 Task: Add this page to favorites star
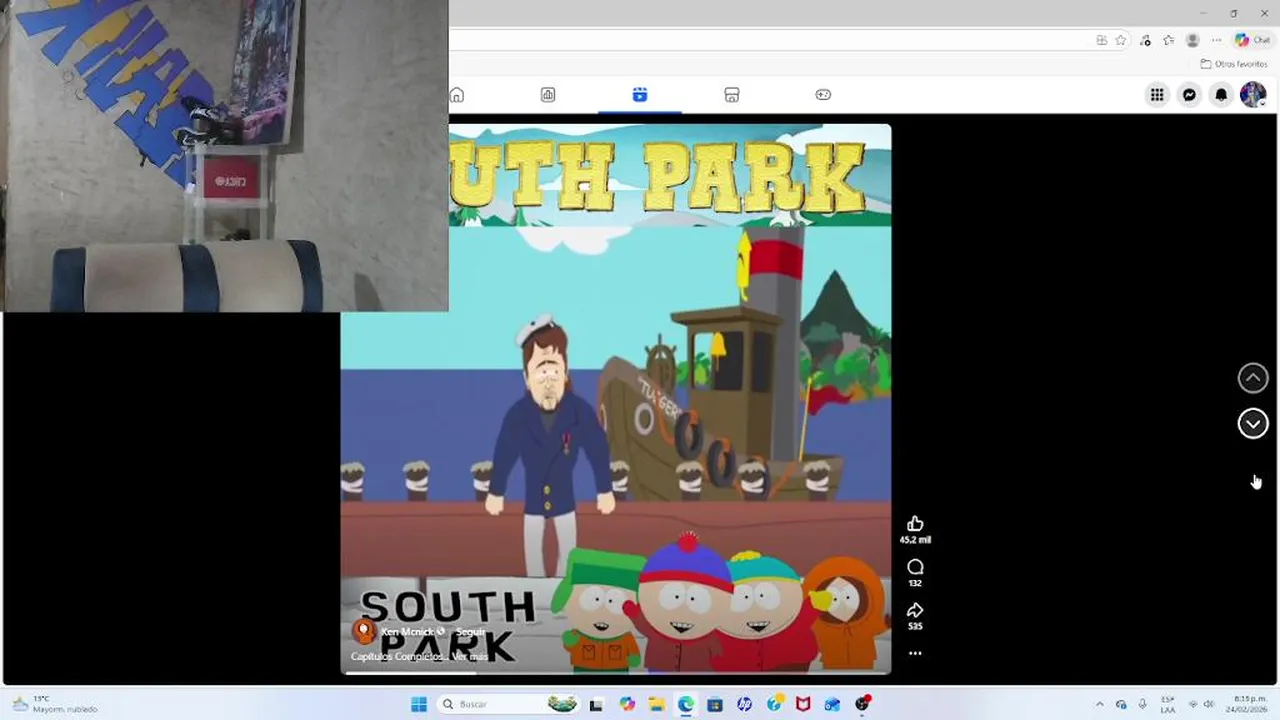click(1121, 40)
